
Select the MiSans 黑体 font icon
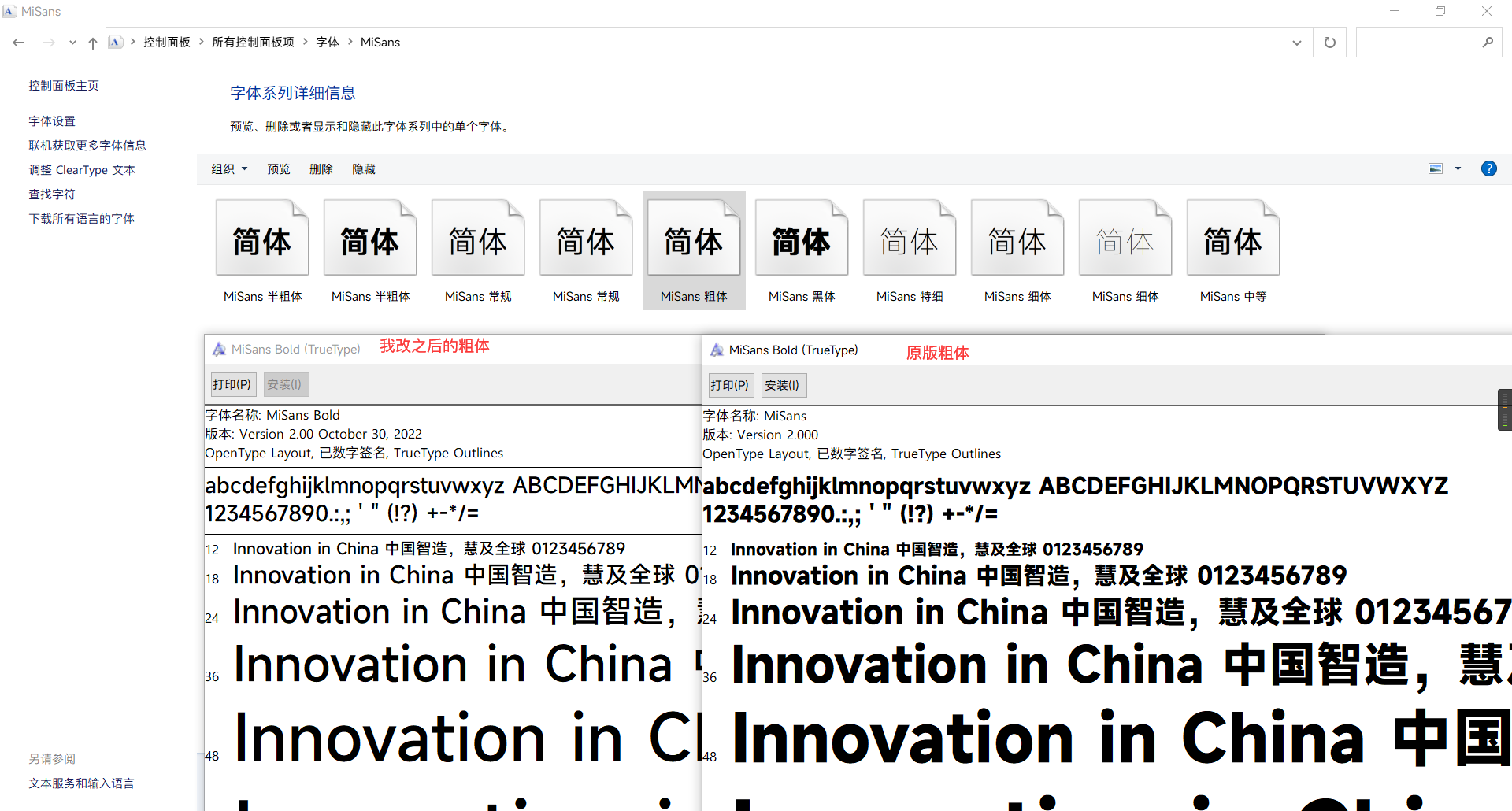pyautogui.click(x=801, y=239)
